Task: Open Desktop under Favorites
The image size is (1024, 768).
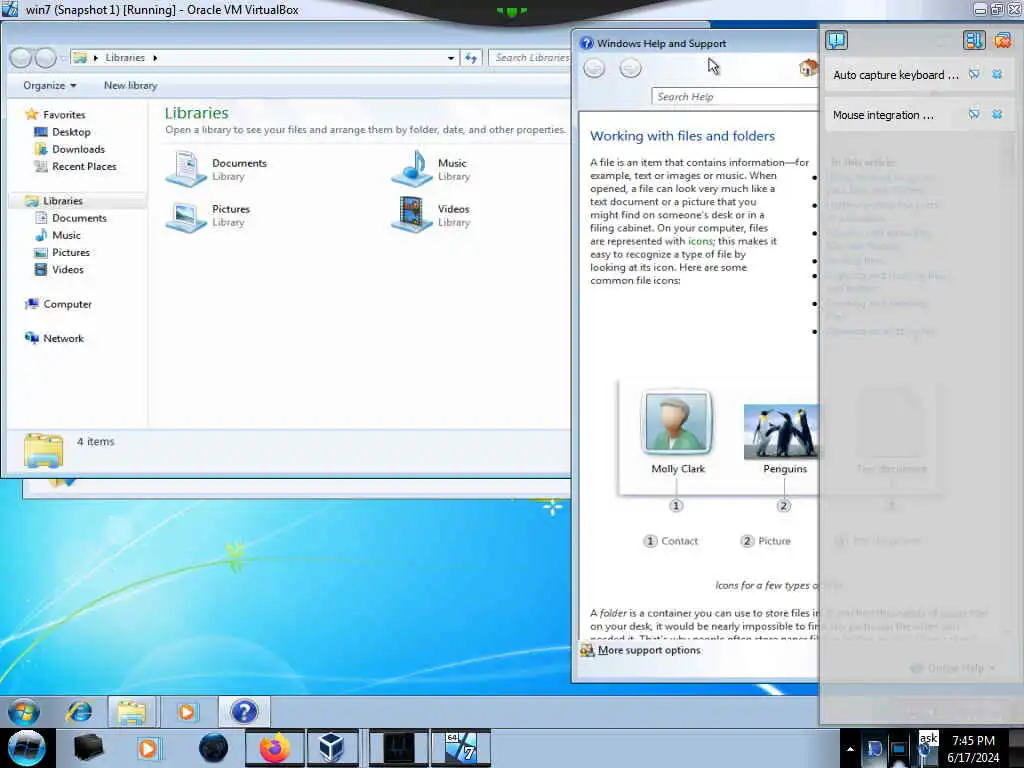Action: tap(71, 132)
